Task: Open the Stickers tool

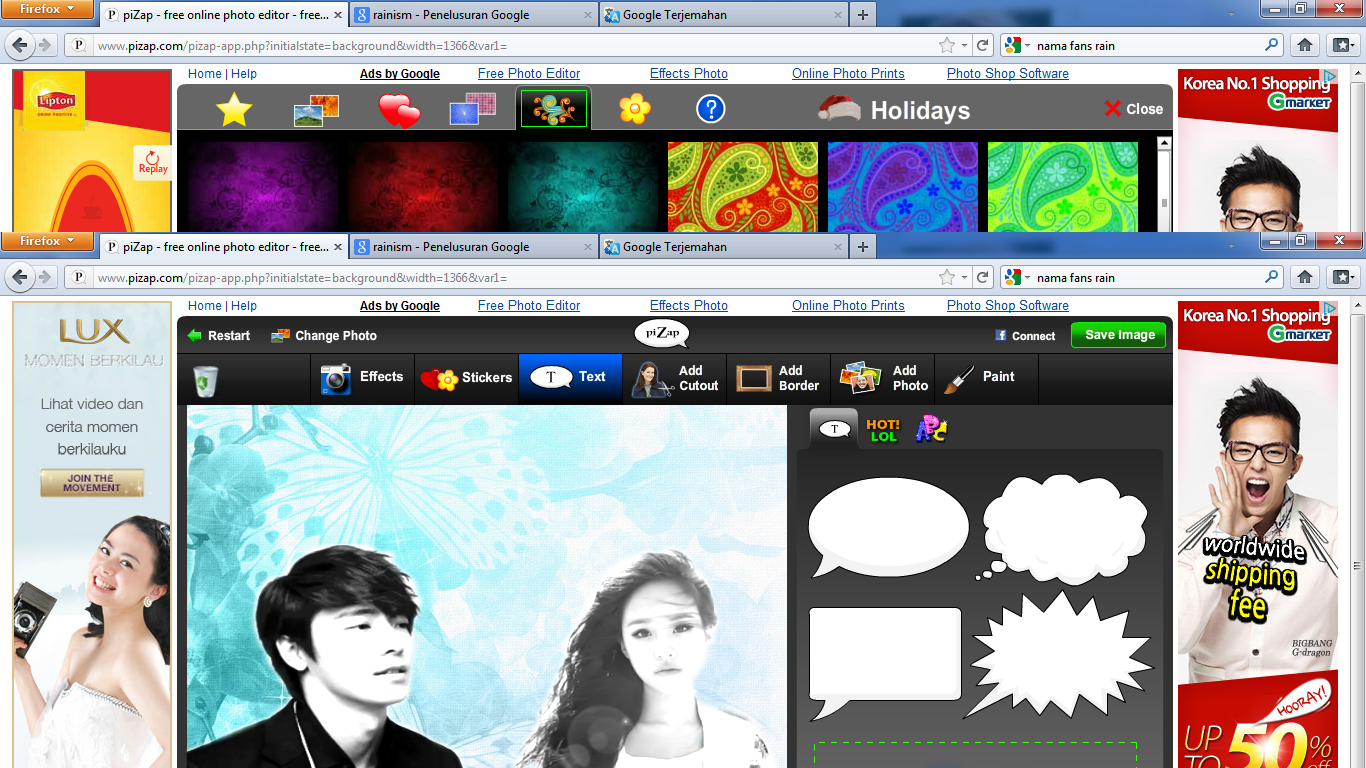Action: point(466,378)
